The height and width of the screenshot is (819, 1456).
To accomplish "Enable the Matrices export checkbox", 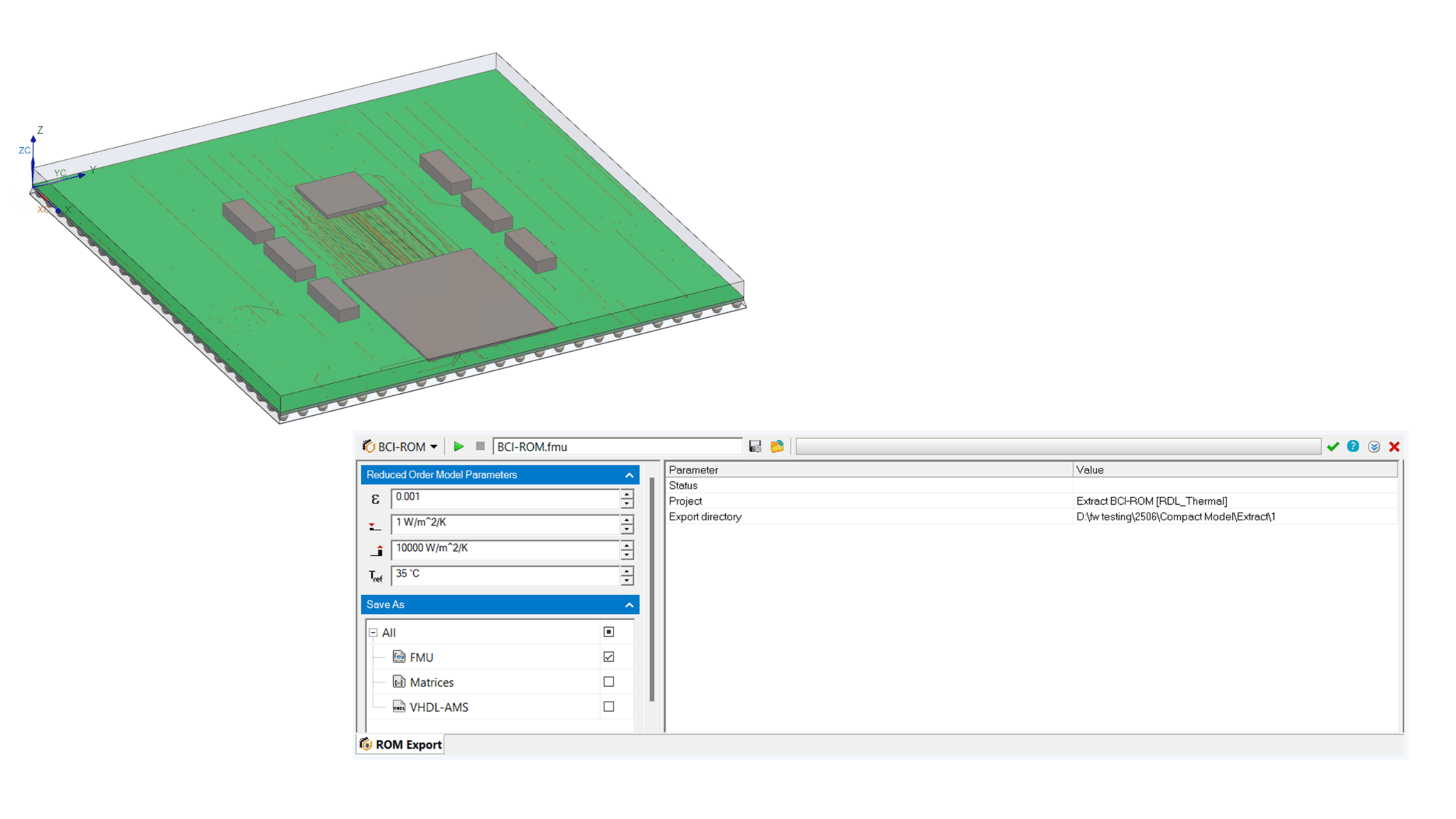I will (608, 681).
